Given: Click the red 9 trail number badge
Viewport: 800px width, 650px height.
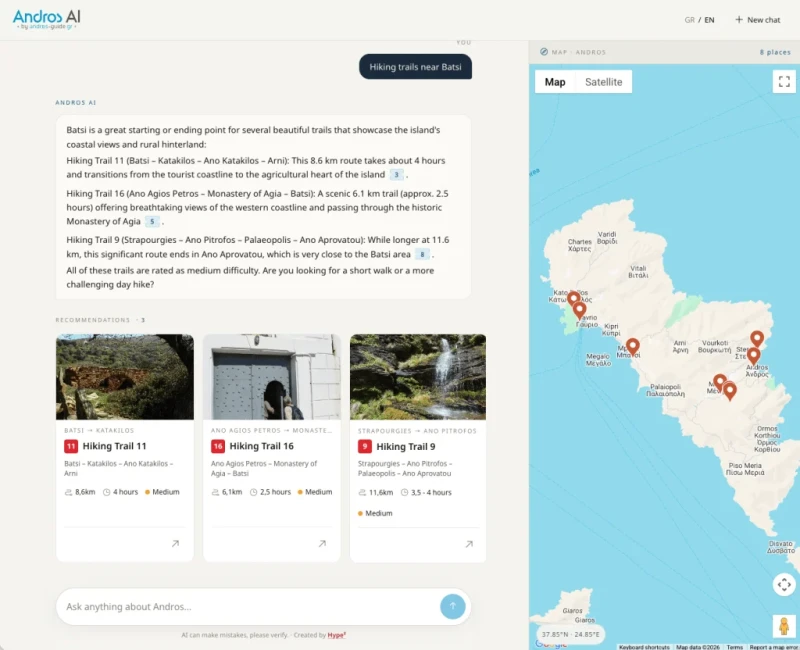Looking at the screenshot, I should [365, 447].
